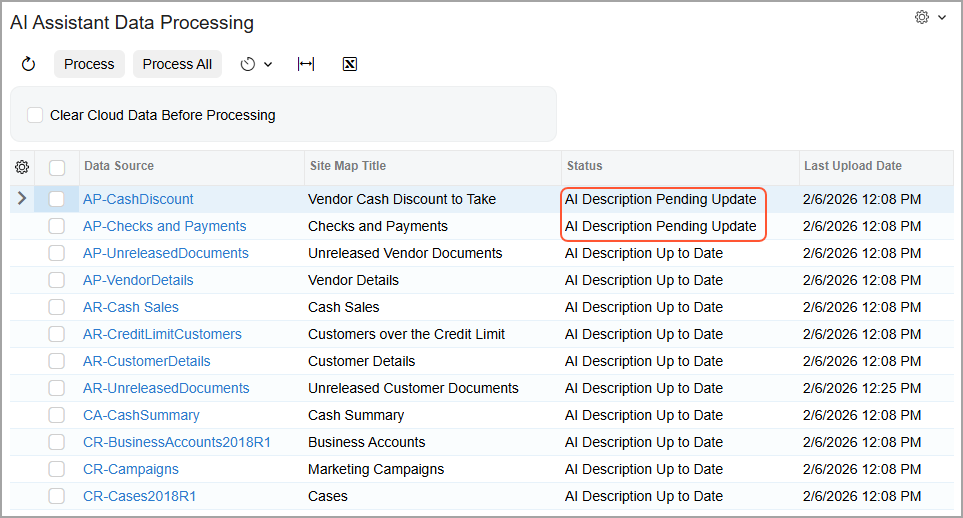Open the AP-CashDiscount link

138,199
